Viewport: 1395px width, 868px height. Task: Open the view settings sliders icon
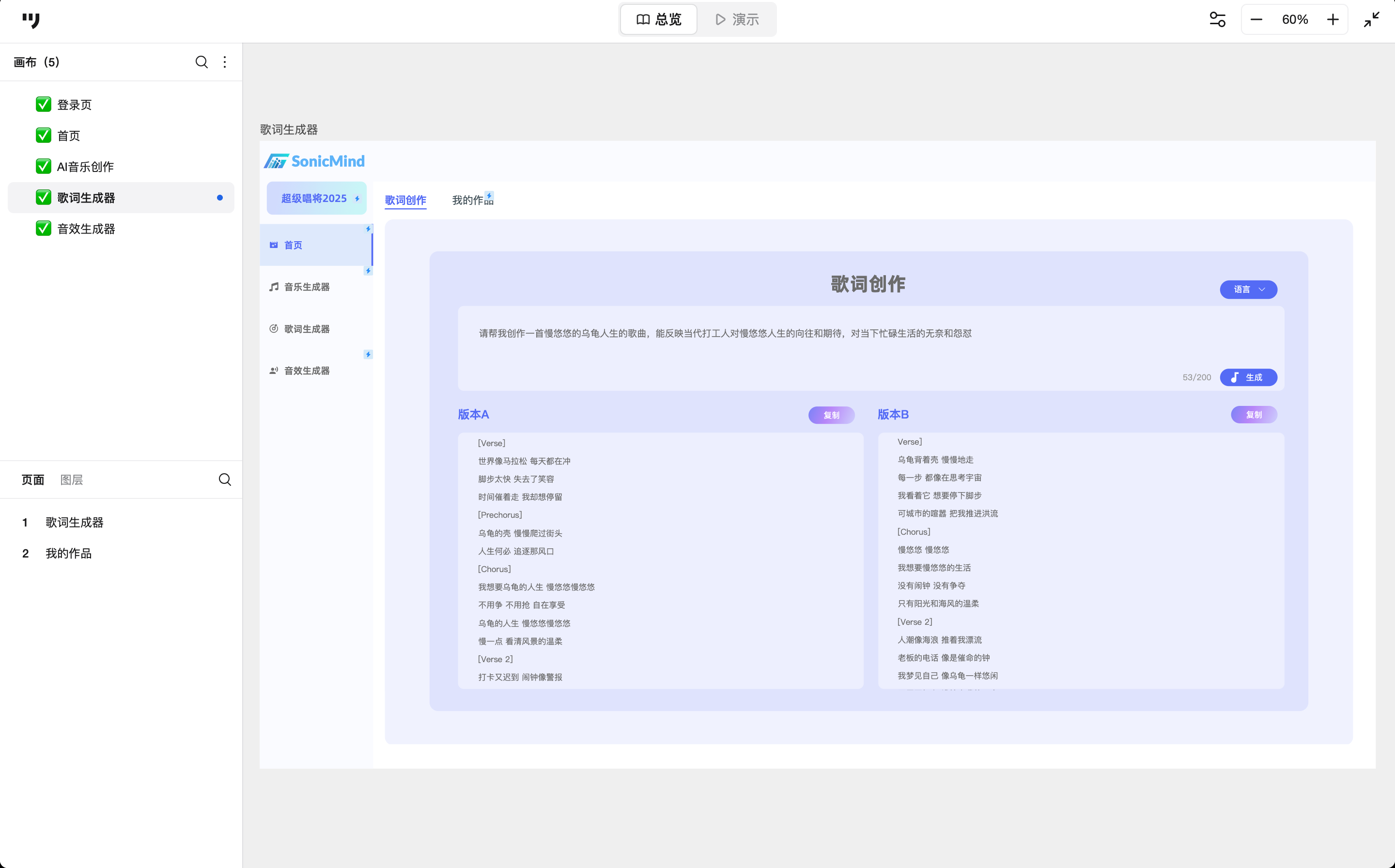point(1217,19)
